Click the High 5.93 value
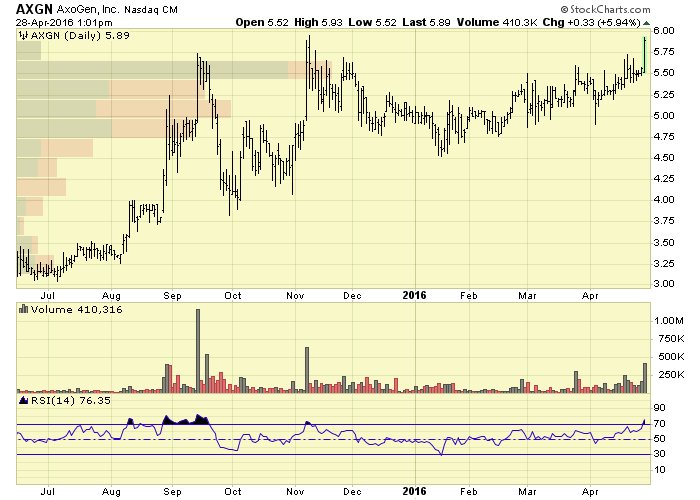The height and width of the screenshot is (500, 700). 318,22
